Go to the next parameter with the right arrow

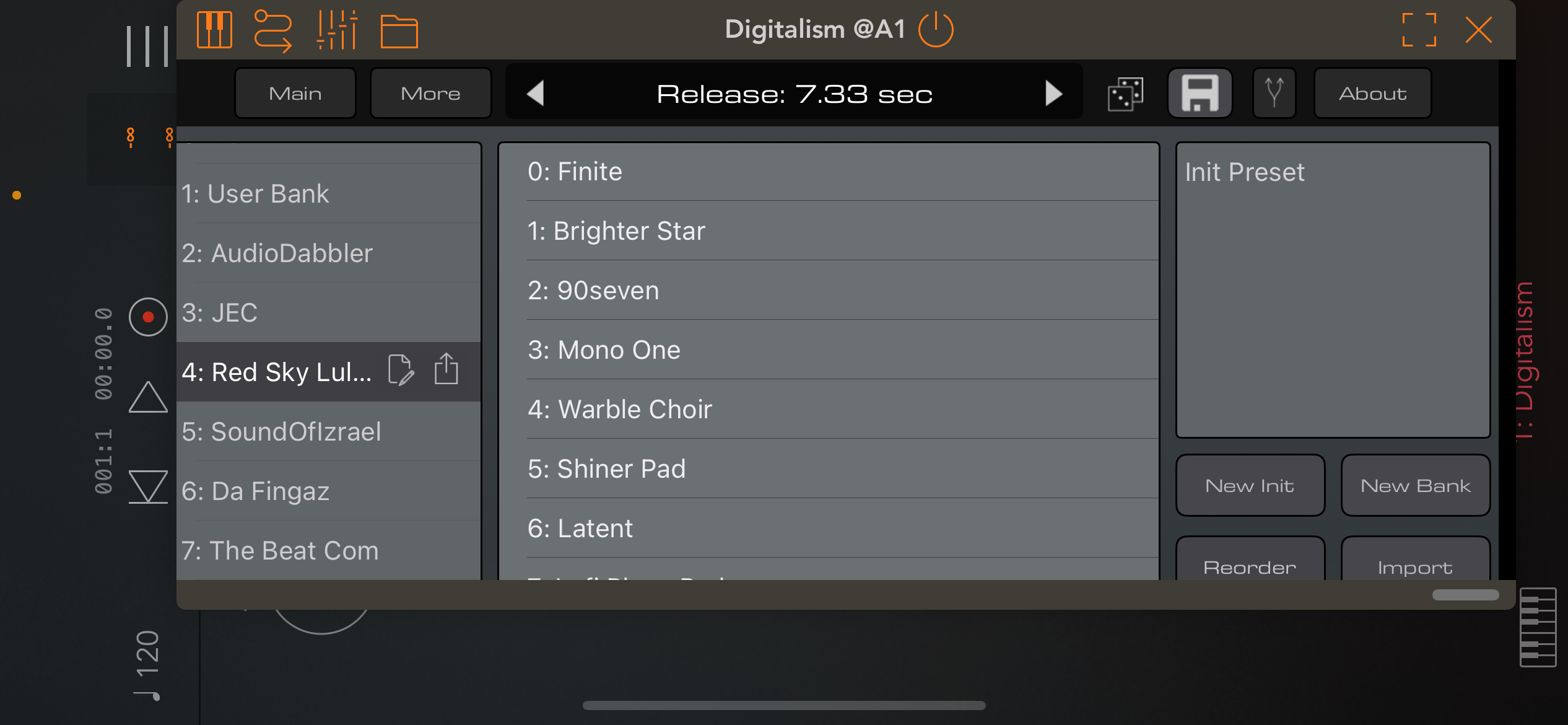1053,94
